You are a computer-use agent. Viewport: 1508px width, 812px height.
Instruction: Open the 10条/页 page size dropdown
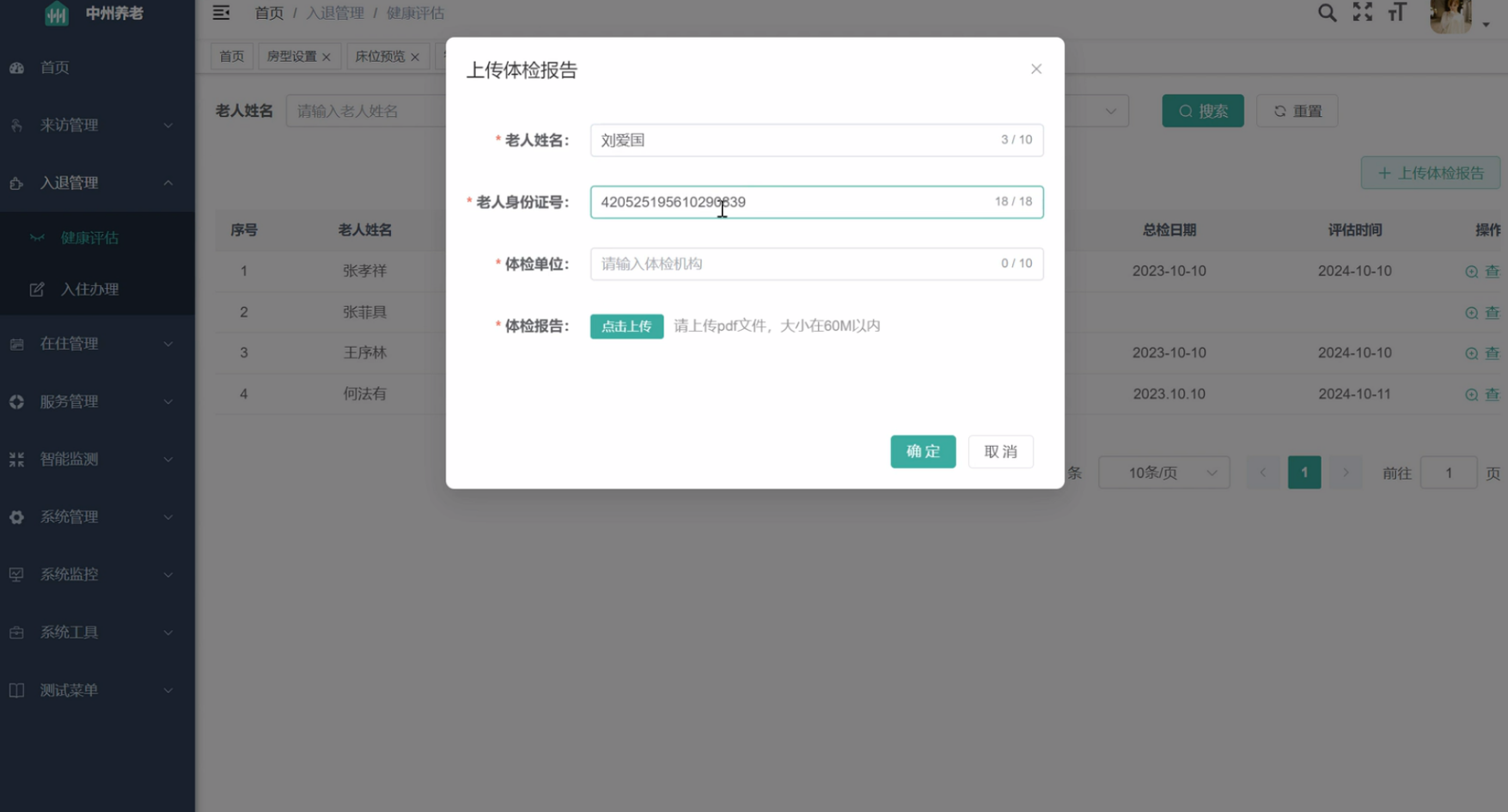tap(1163, 473)
